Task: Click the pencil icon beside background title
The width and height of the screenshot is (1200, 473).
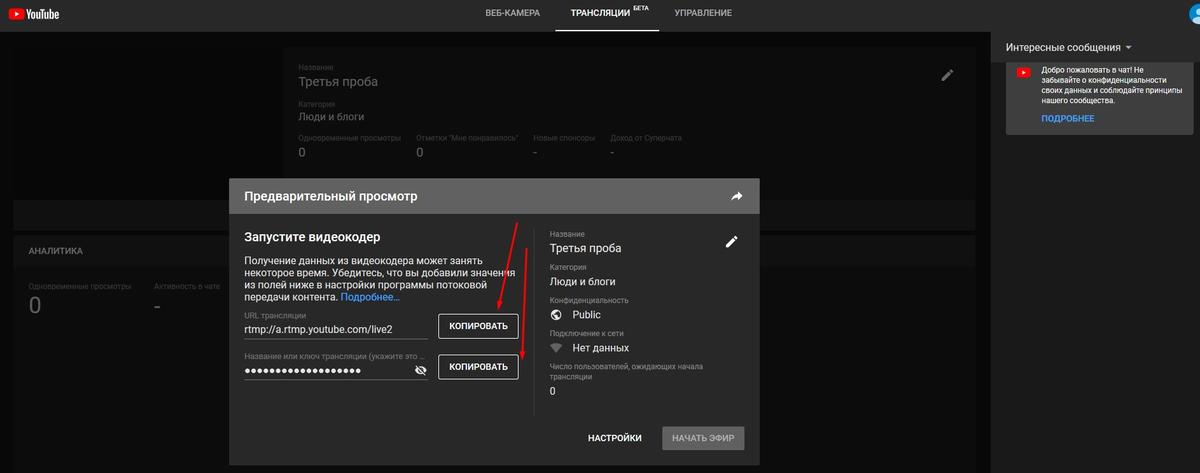Action: click(x=947, y=75)
